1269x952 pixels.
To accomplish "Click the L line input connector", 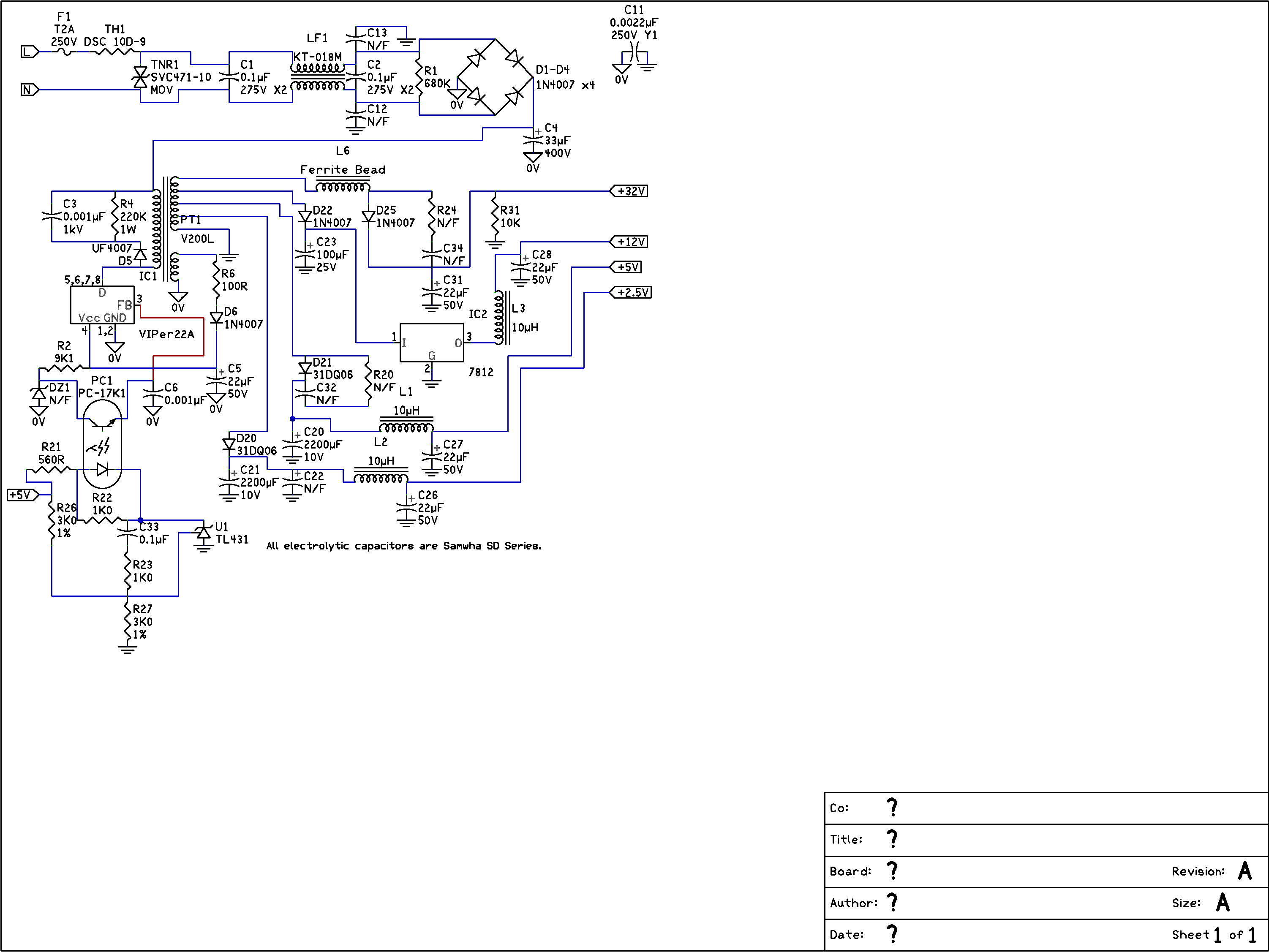I will pyautogui.click(x=30, y=52).
